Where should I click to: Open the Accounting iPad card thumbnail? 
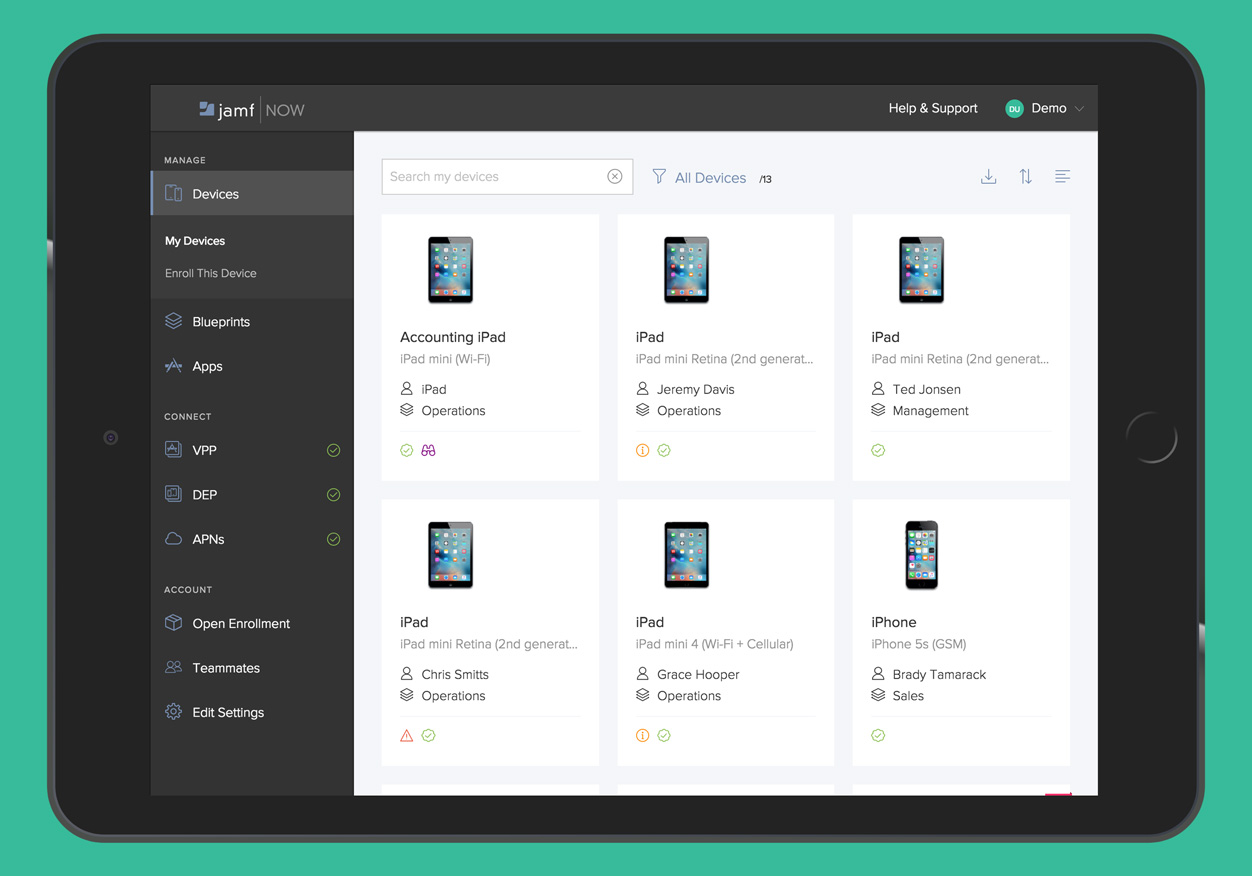pyautogui.click(x=451, y=270)
